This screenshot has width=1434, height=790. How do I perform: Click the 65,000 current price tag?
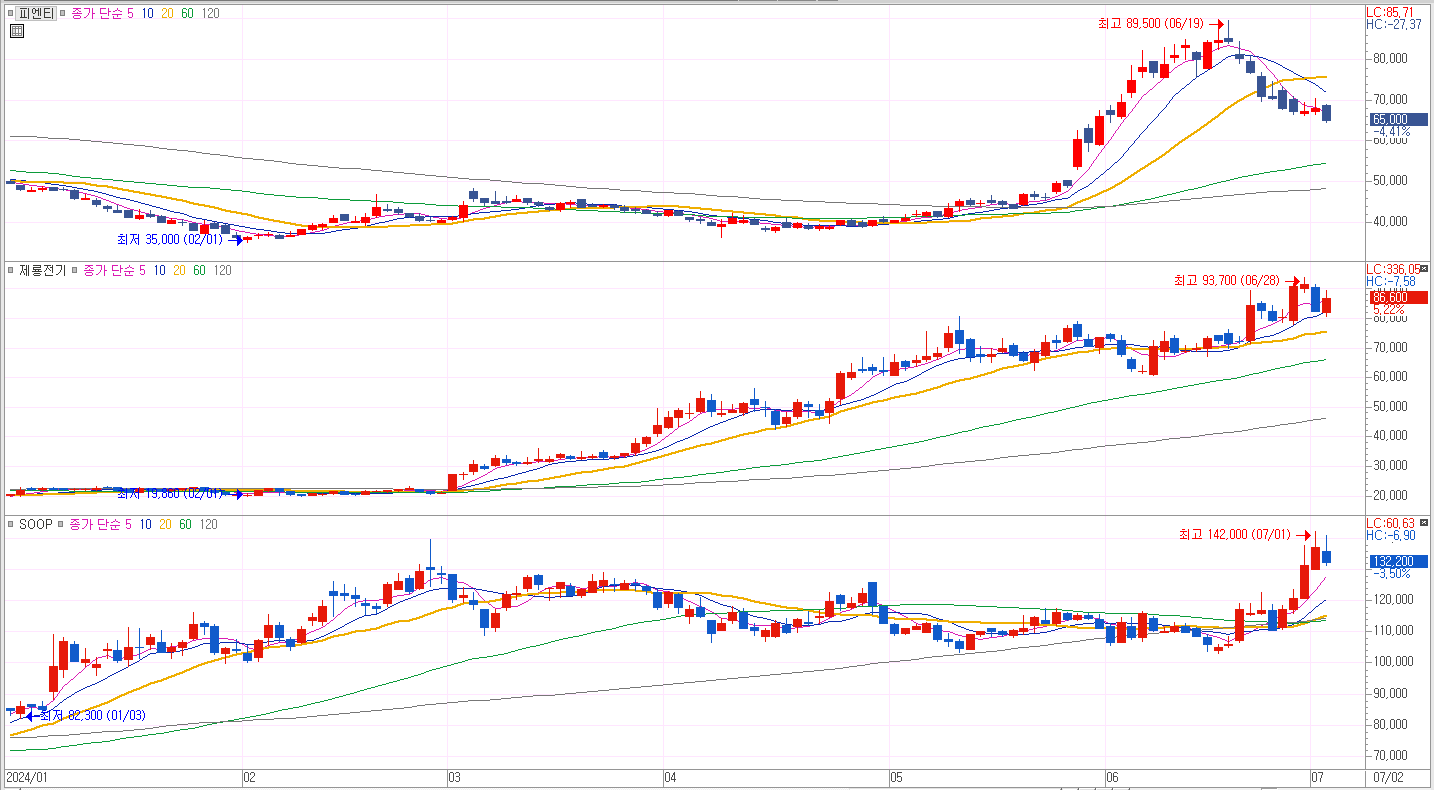(1397, 119)
